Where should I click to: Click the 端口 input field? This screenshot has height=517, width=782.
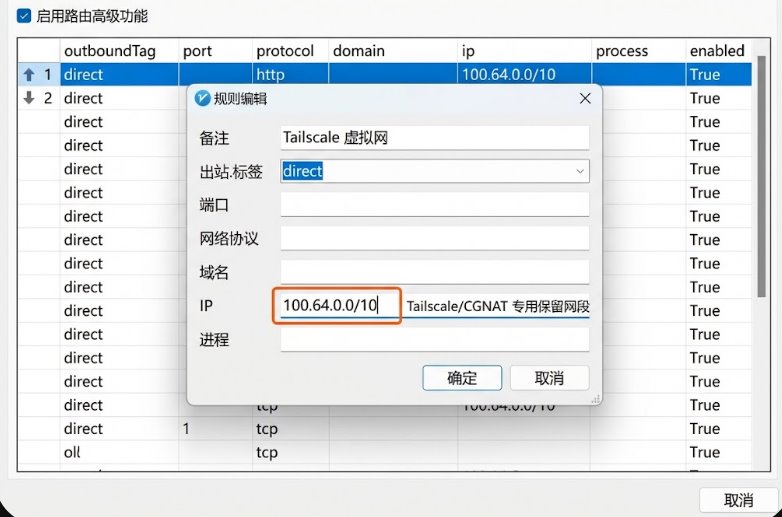tap(434, 204)
